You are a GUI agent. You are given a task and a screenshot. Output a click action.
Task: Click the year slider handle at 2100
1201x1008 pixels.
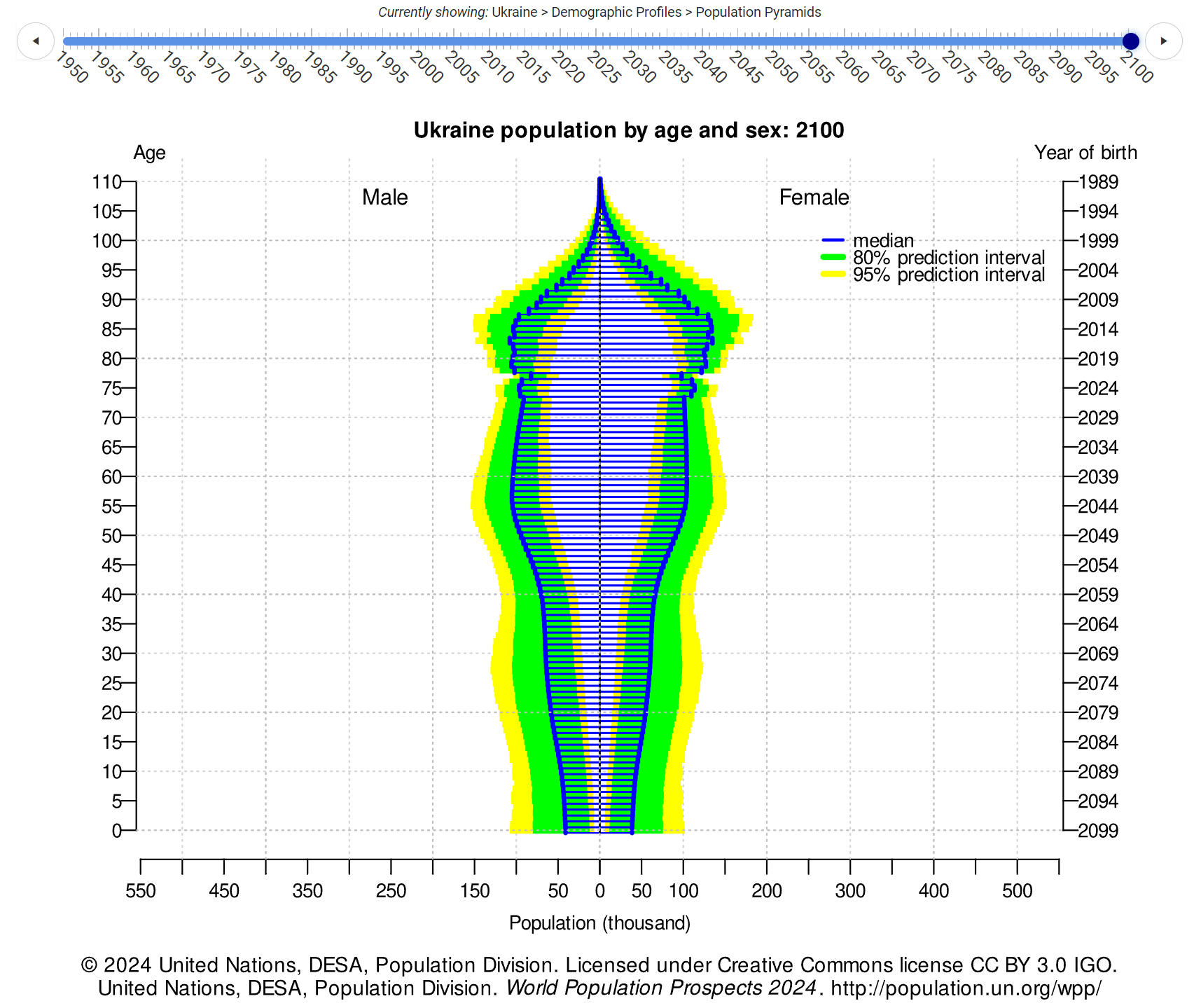1130,41
